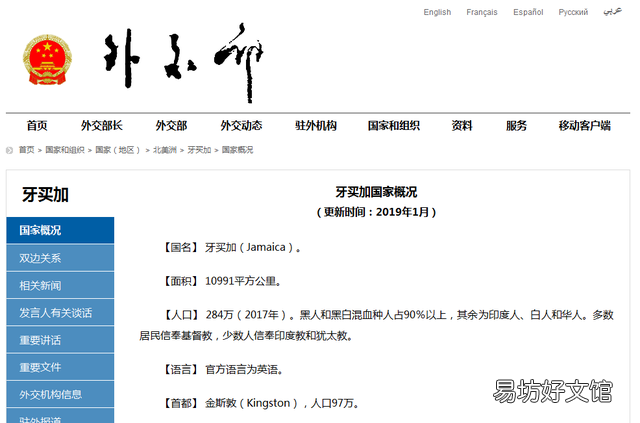
Task: Open the 移动客户端 navigation menu
Action: (585, 126)
